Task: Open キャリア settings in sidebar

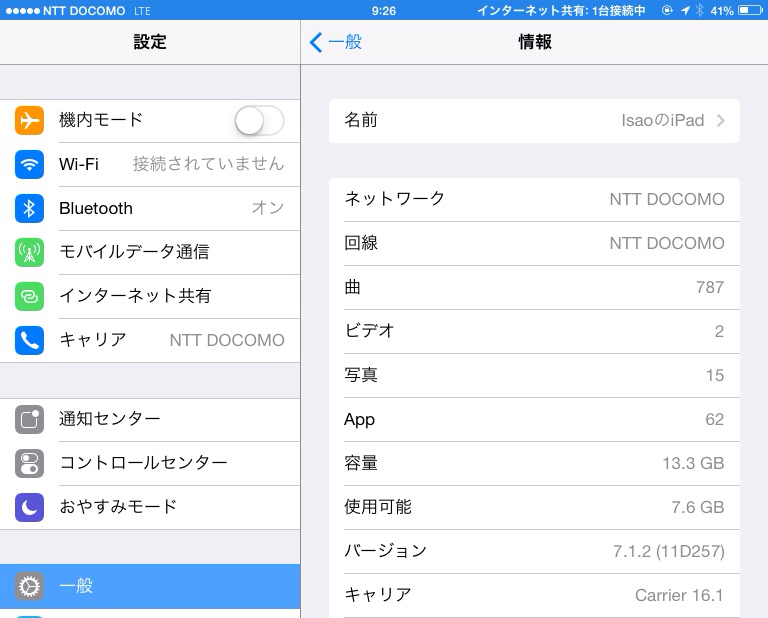Action: pyautogui.click(x=150, y=340)
